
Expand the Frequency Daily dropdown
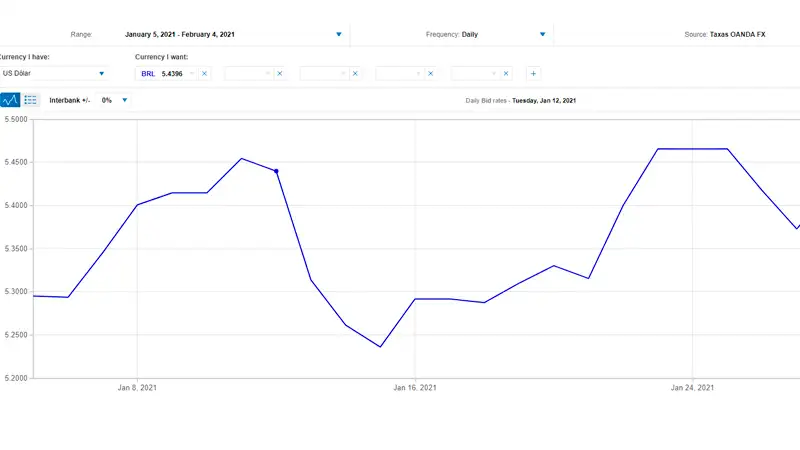(543, 34)
